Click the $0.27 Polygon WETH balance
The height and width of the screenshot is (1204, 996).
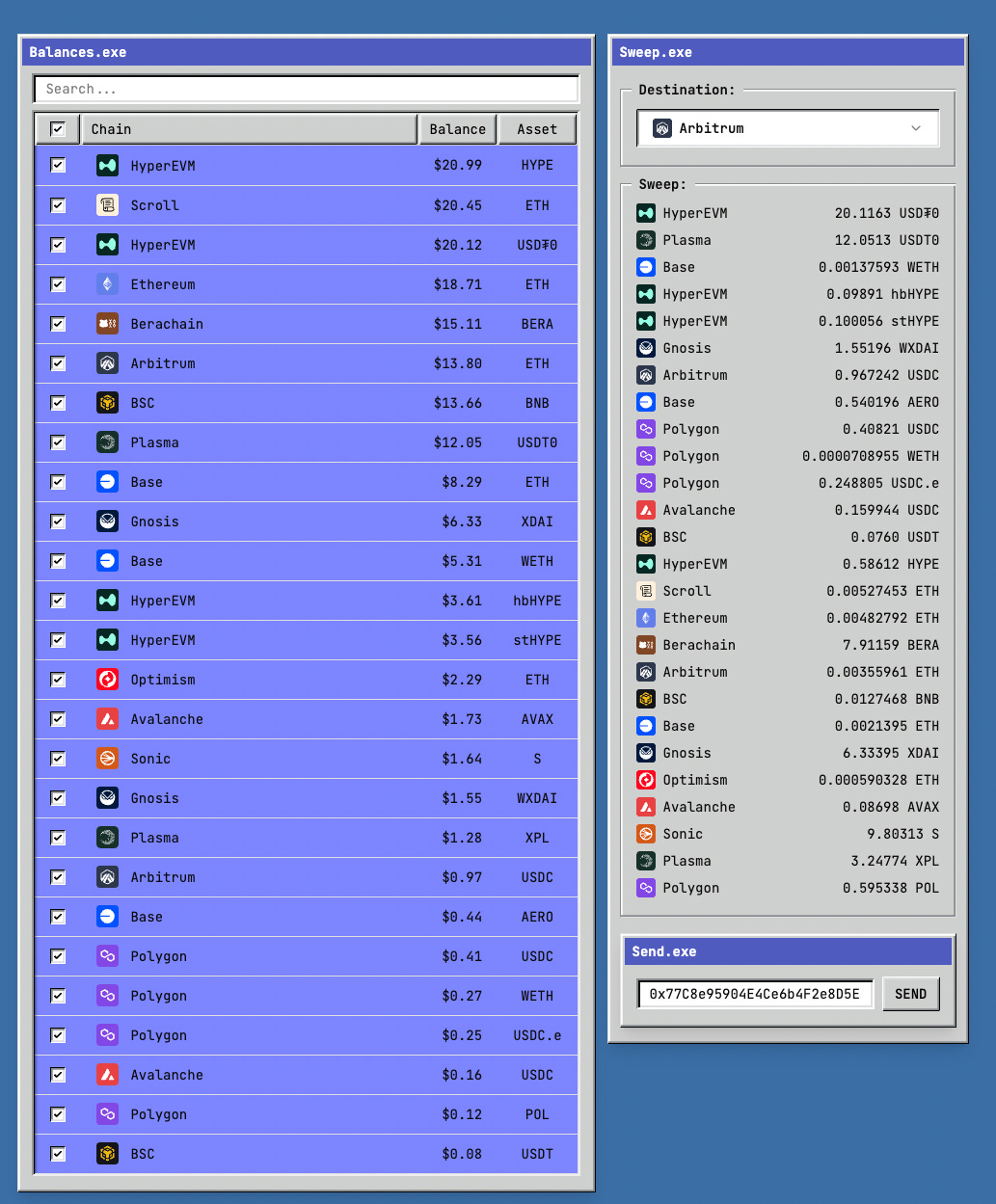[x=462, y=995]
